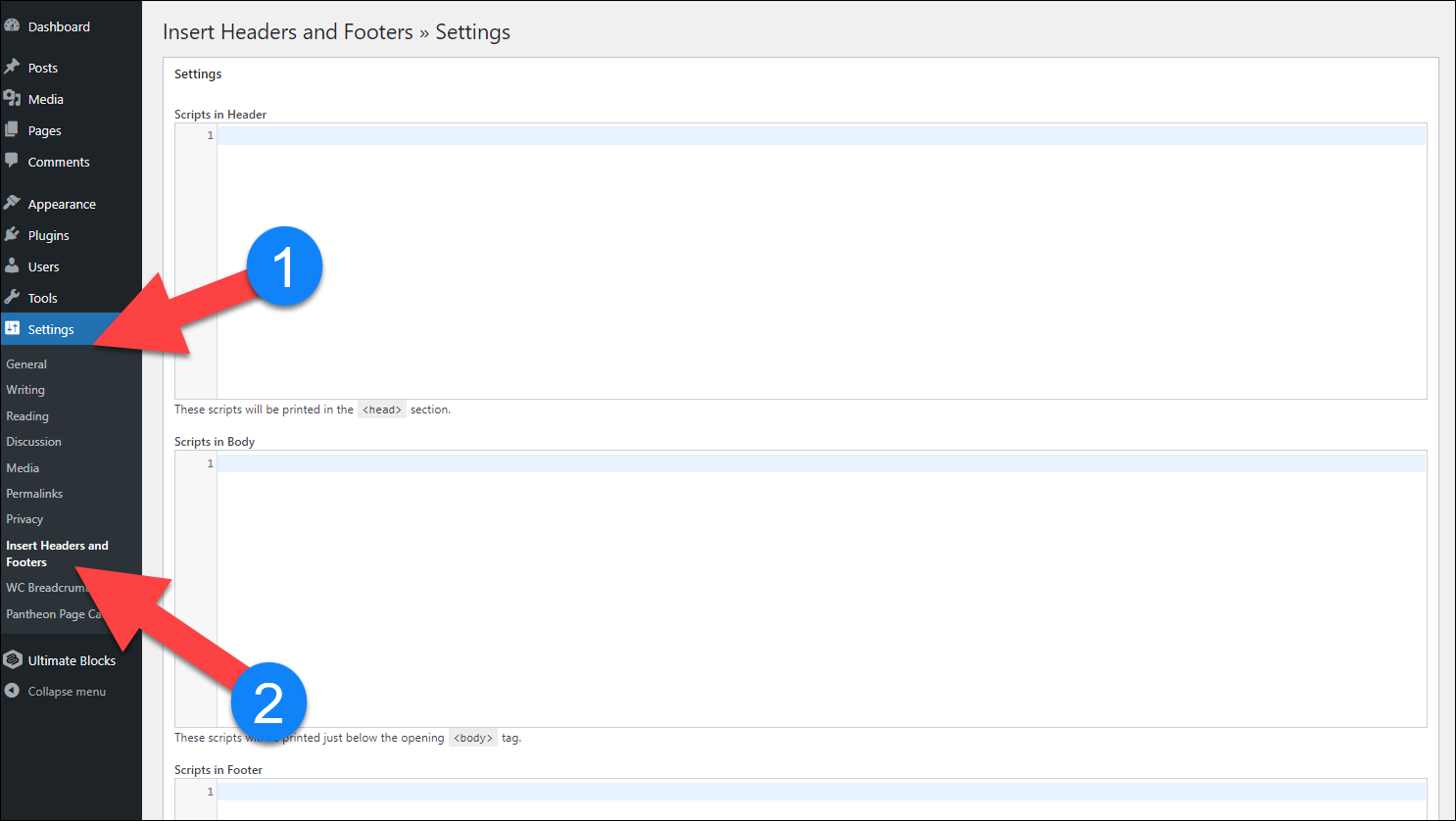Open the Ultimate Blocks menu

point(71,660)
